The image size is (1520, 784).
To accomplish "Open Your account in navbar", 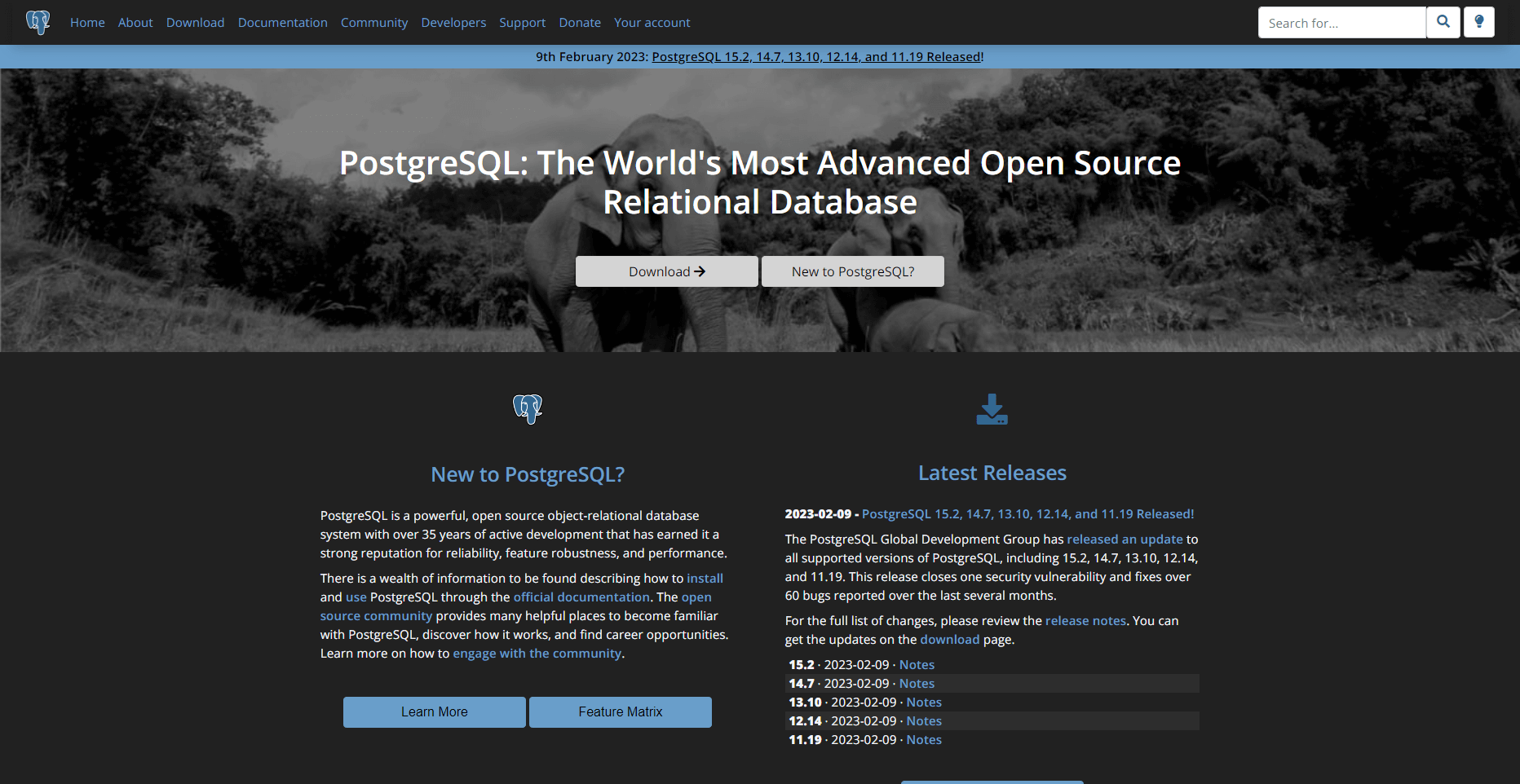I will pyautogui.click(x=652, y=23).
